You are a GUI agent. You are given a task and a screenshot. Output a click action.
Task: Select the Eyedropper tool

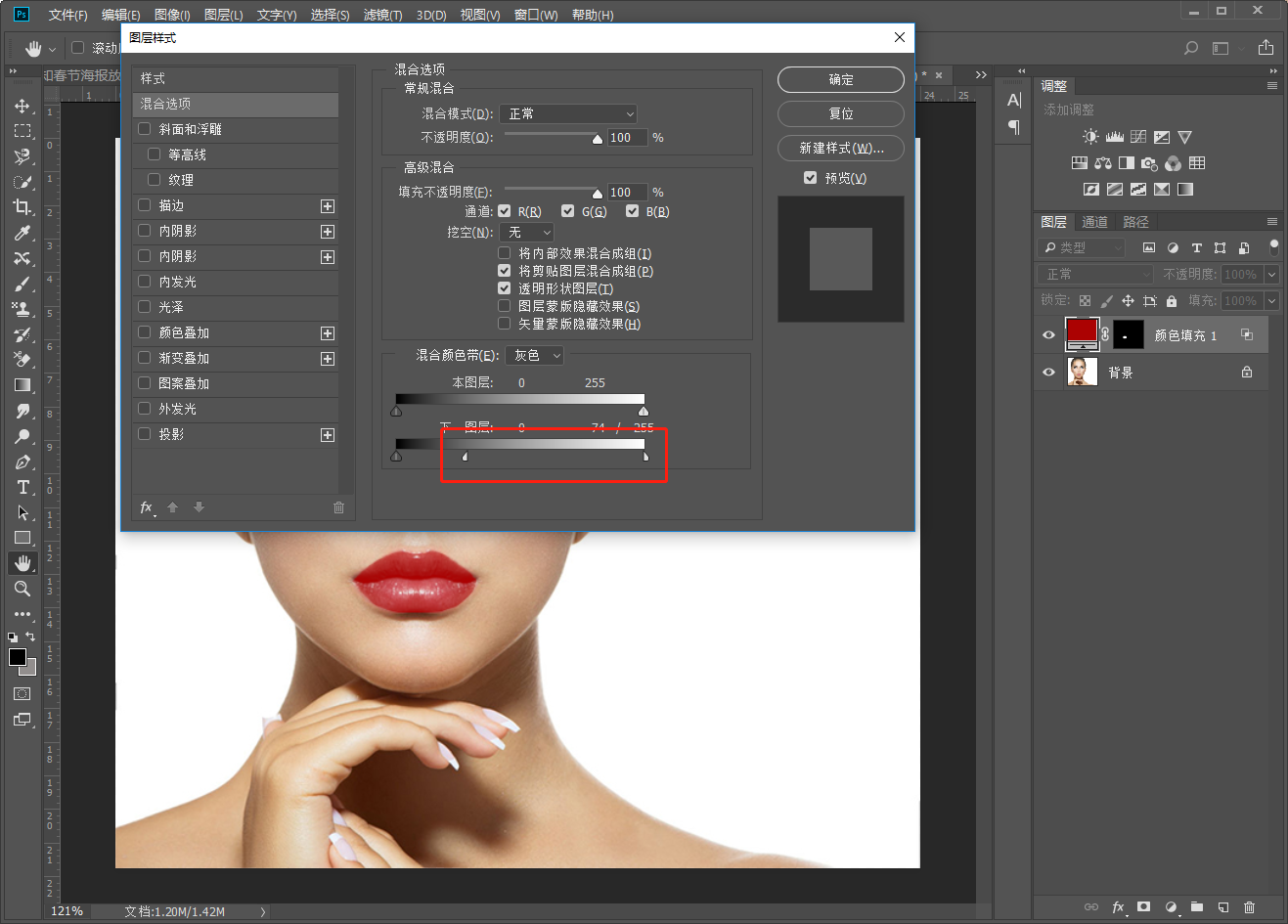(x=22, y=233)
